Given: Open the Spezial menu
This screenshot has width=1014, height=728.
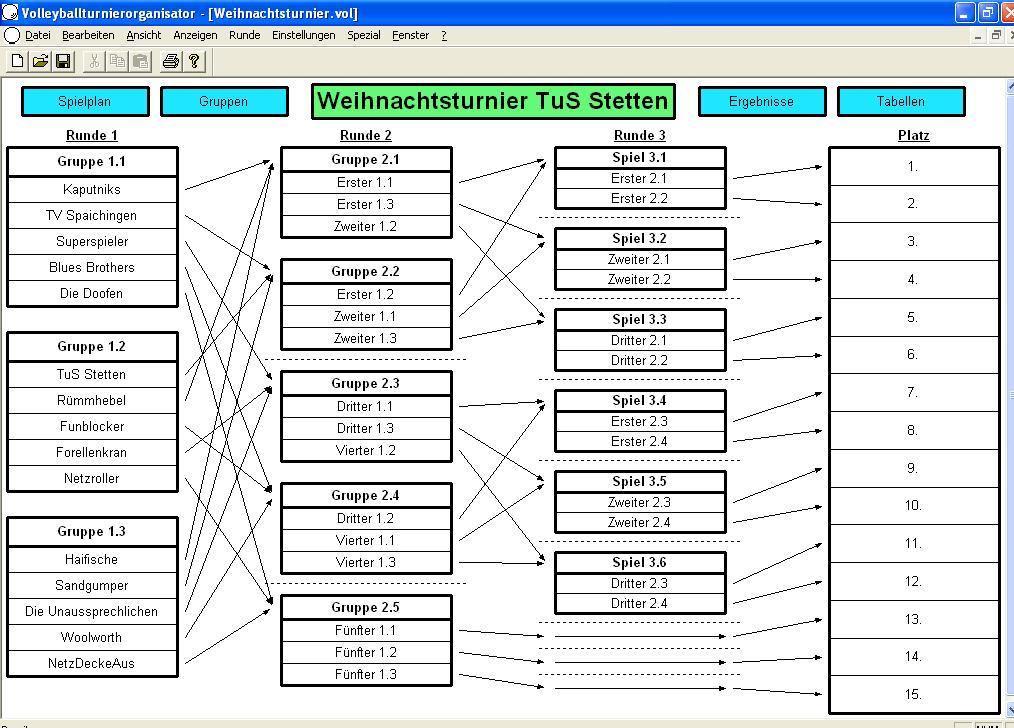Looking at the screenshot, I should (x=364, y=35).
